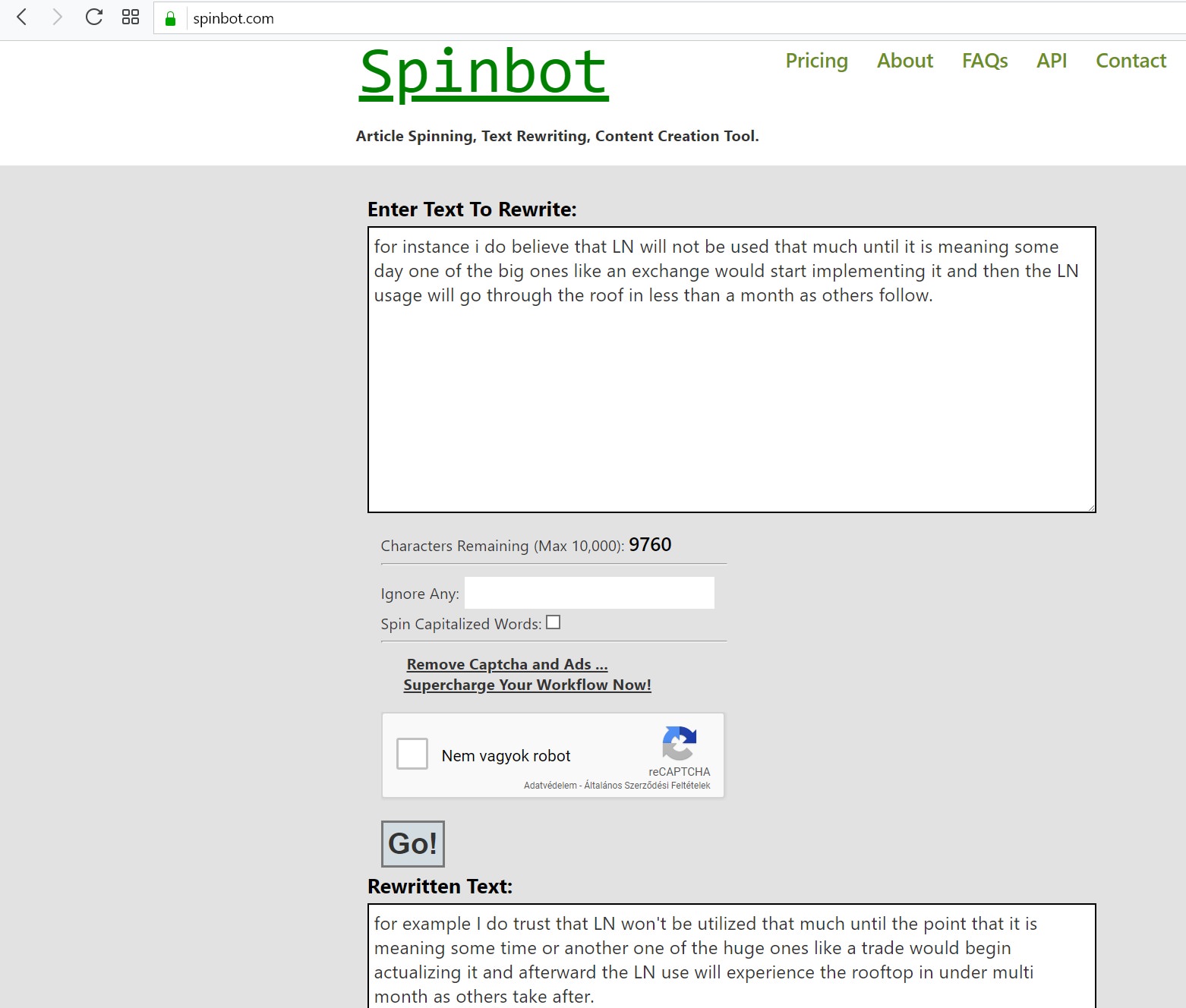The image size is (1186, 1008).
Task: Click the Enter Text To Rewrite heading
Action: [472, 209]
